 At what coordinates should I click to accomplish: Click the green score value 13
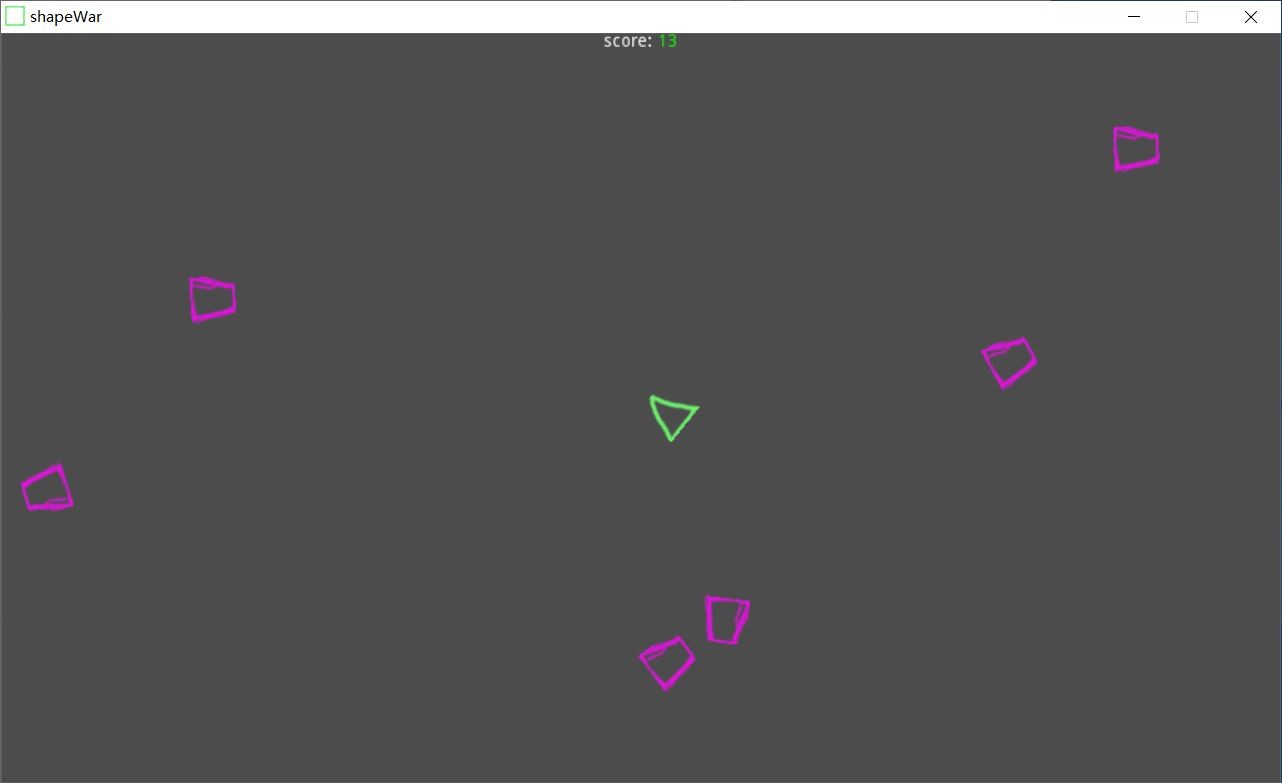pos(667,41)
